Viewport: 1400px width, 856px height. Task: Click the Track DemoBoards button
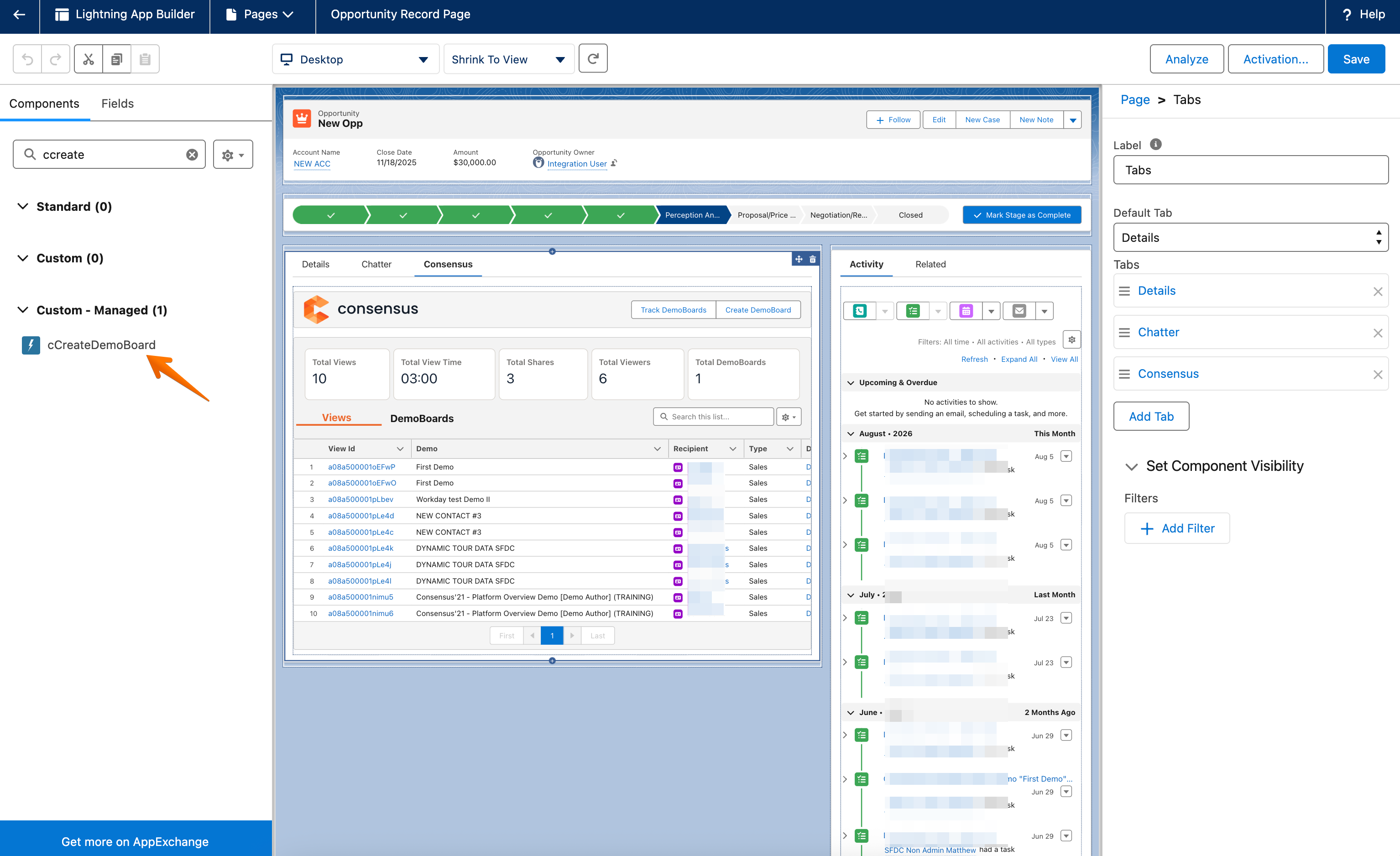(673, 310)
